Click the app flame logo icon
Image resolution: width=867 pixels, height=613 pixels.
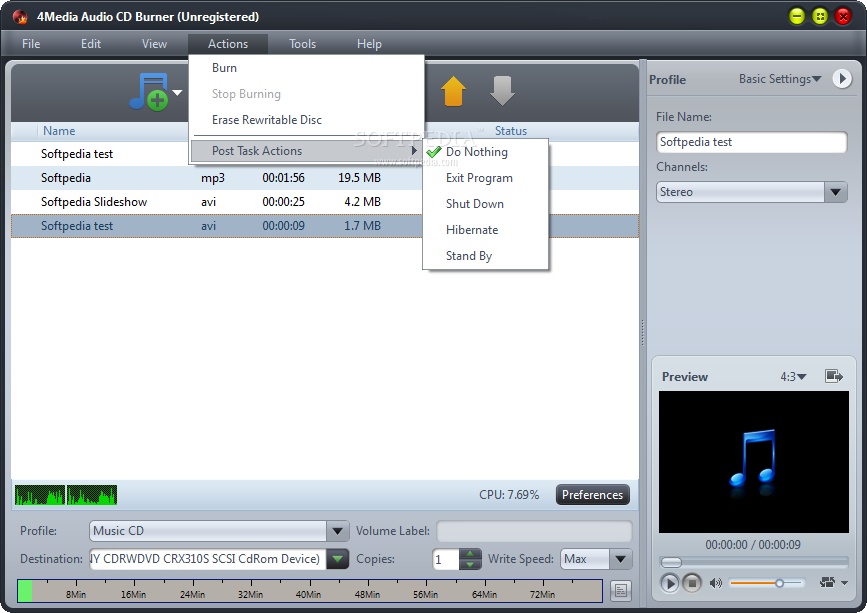20,17
